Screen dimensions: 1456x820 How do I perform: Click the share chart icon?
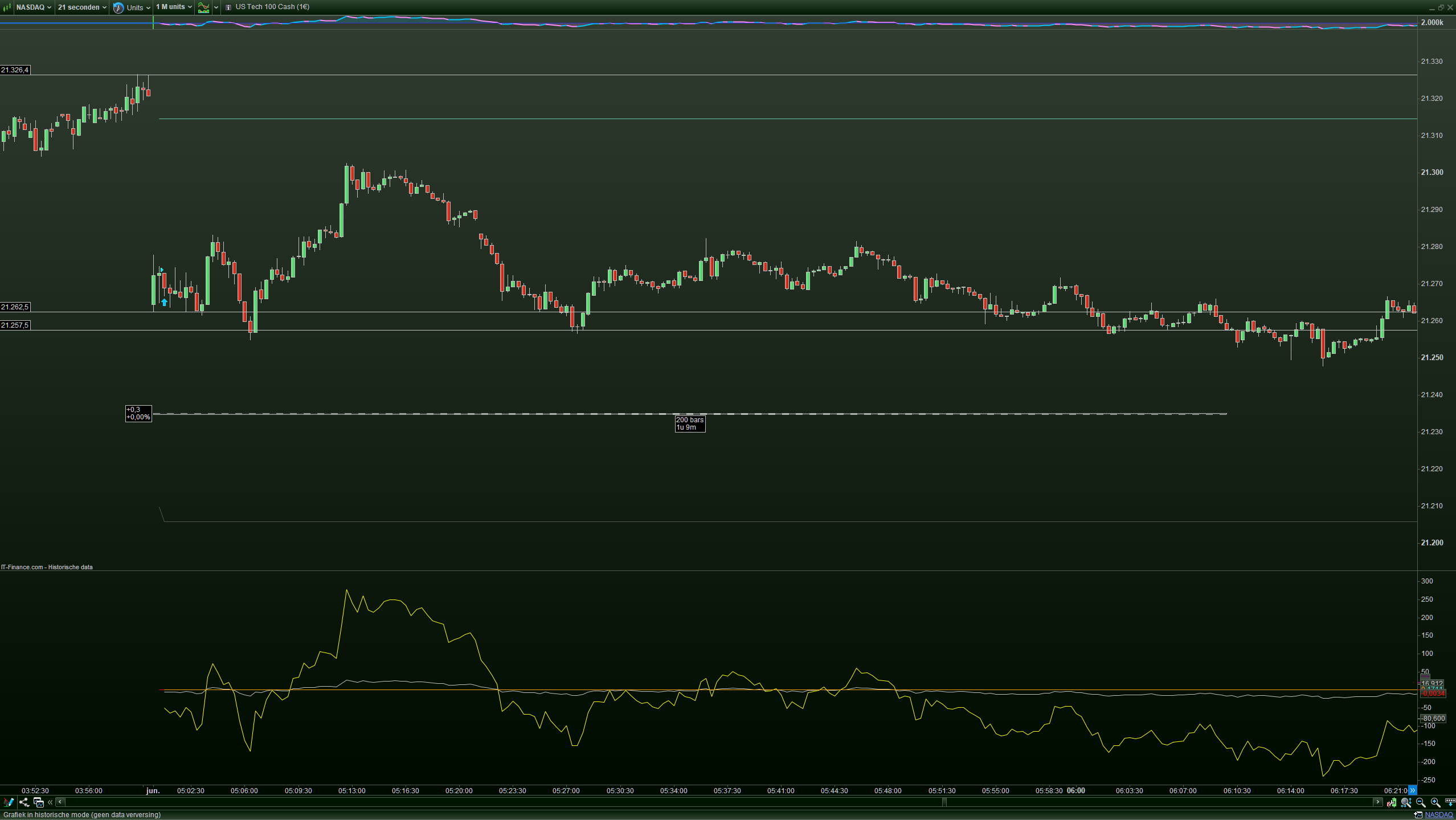coord(24,802)
